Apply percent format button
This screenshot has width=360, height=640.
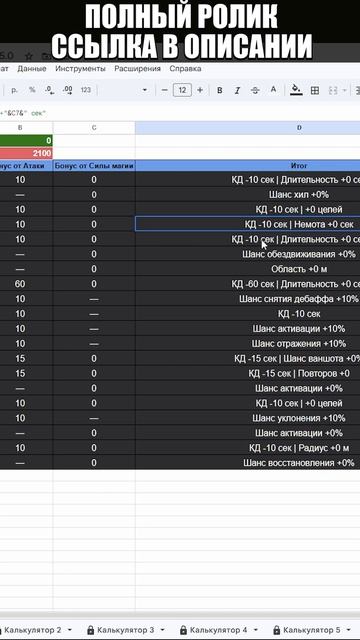32,90
